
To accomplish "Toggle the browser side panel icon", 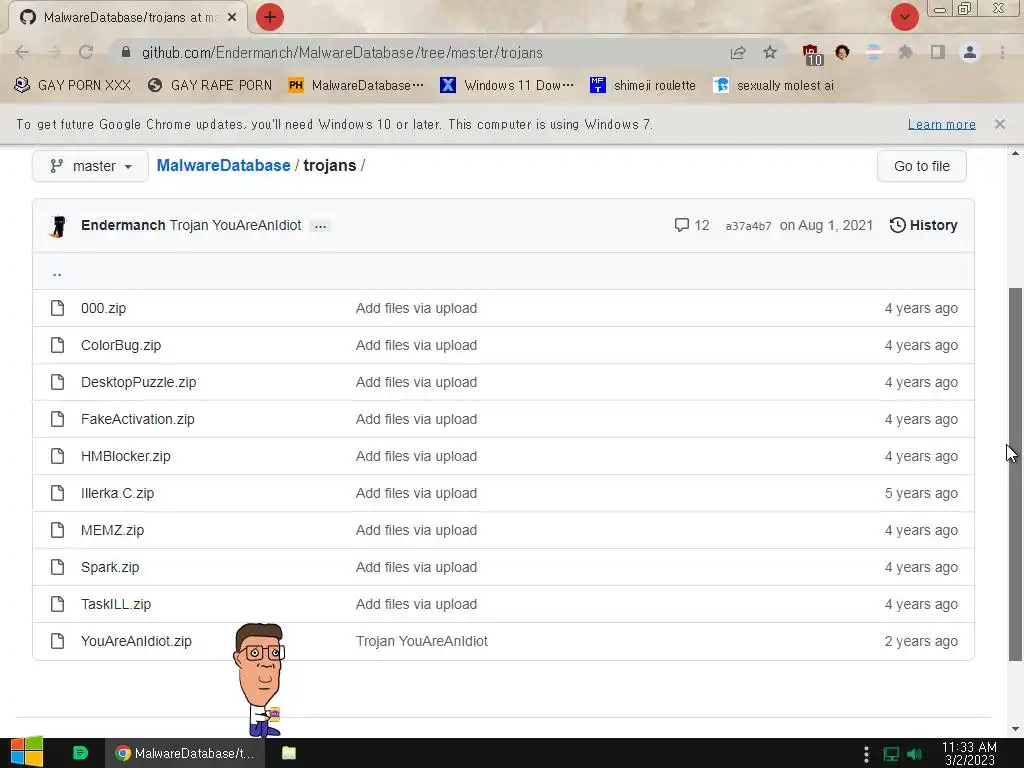I will (938, 52).
